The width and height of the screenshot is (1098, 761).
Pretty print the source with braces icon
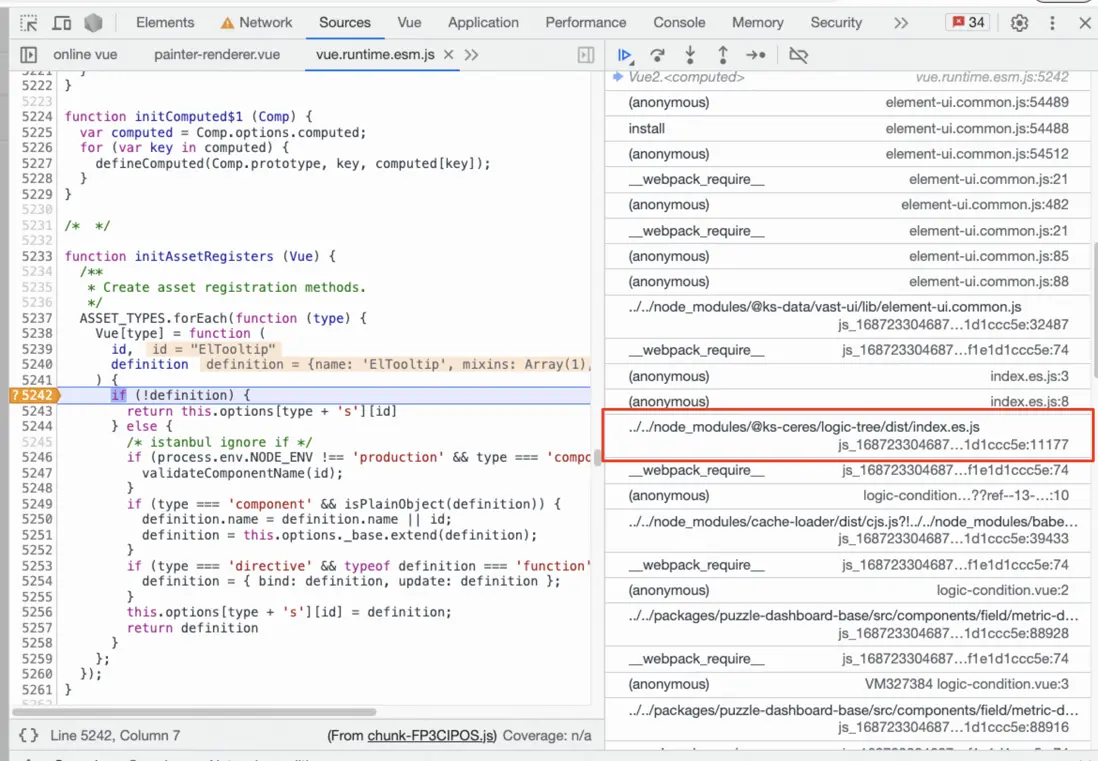point(29,736)
